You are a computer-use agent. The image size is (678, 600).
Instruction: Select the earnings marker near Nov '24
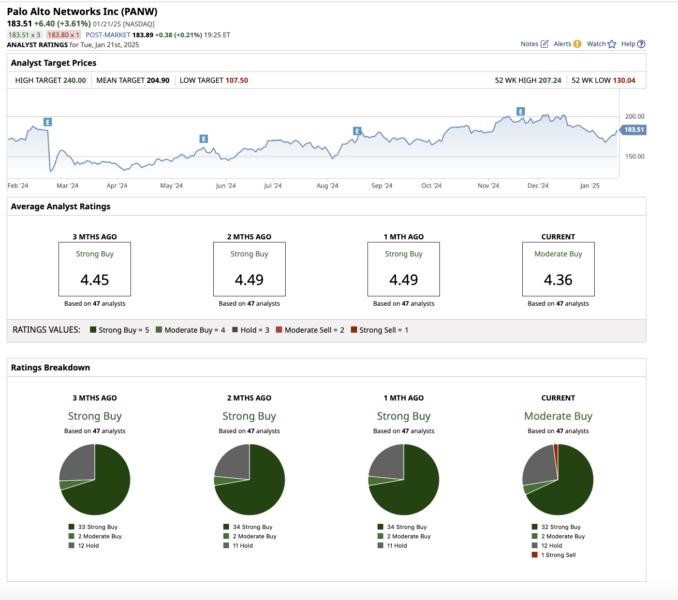coord(520,111)
